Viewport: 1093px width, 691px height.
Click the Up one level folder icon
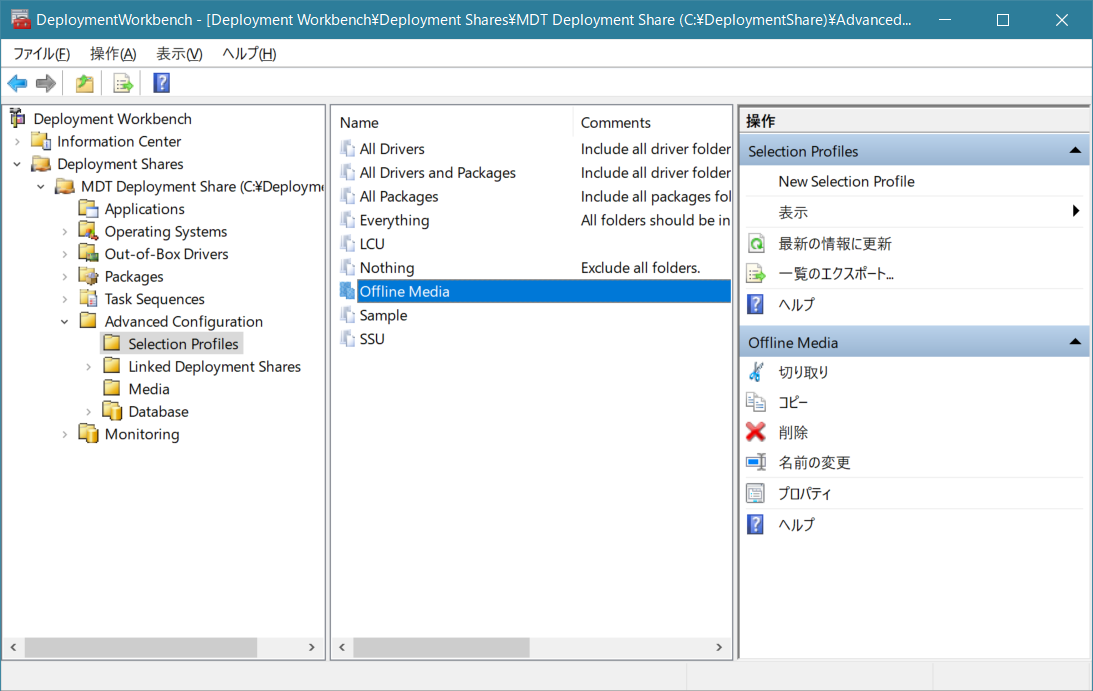tap(84, 84)
